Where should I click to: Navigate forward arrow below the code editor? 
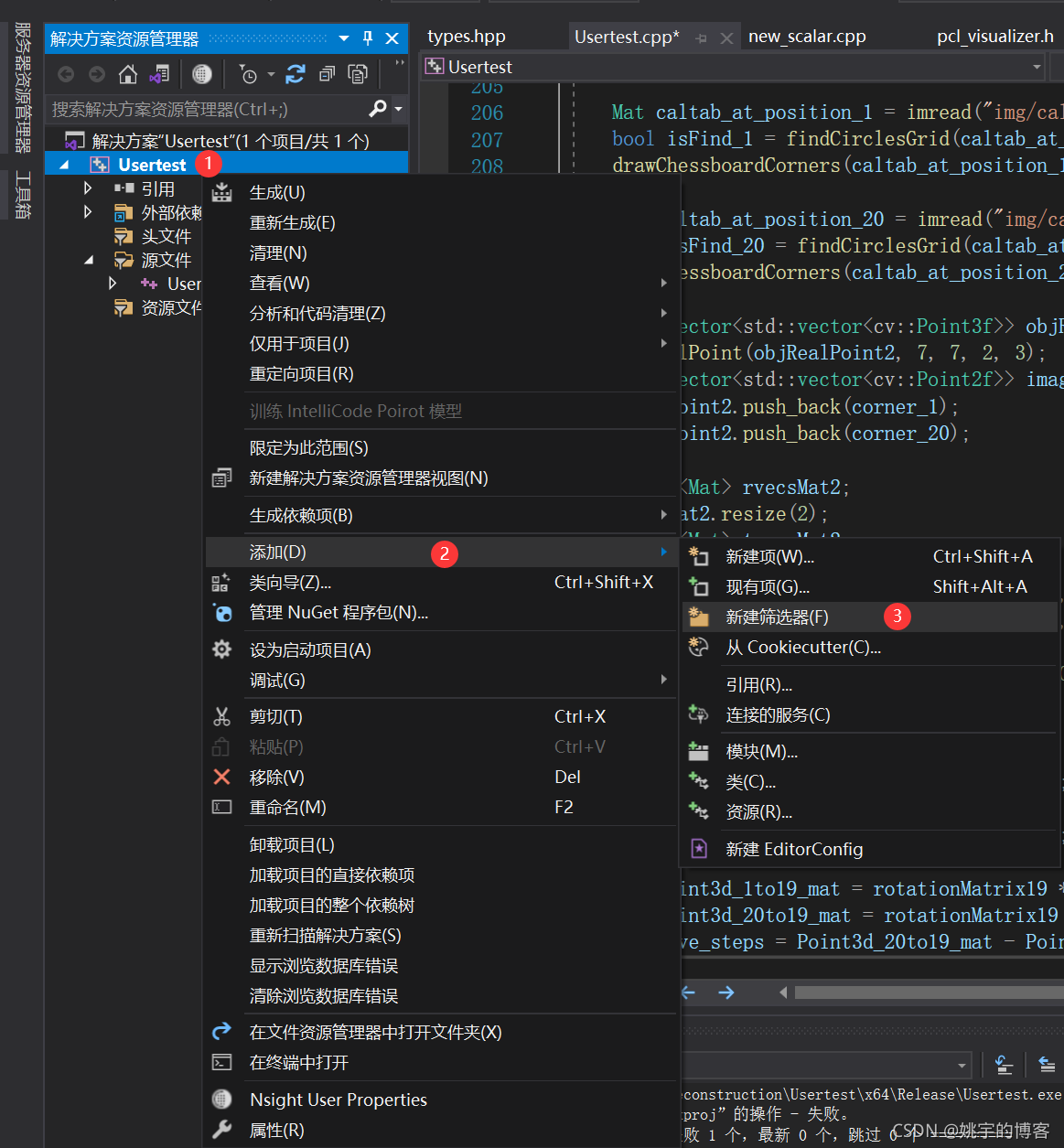[726, 992]
